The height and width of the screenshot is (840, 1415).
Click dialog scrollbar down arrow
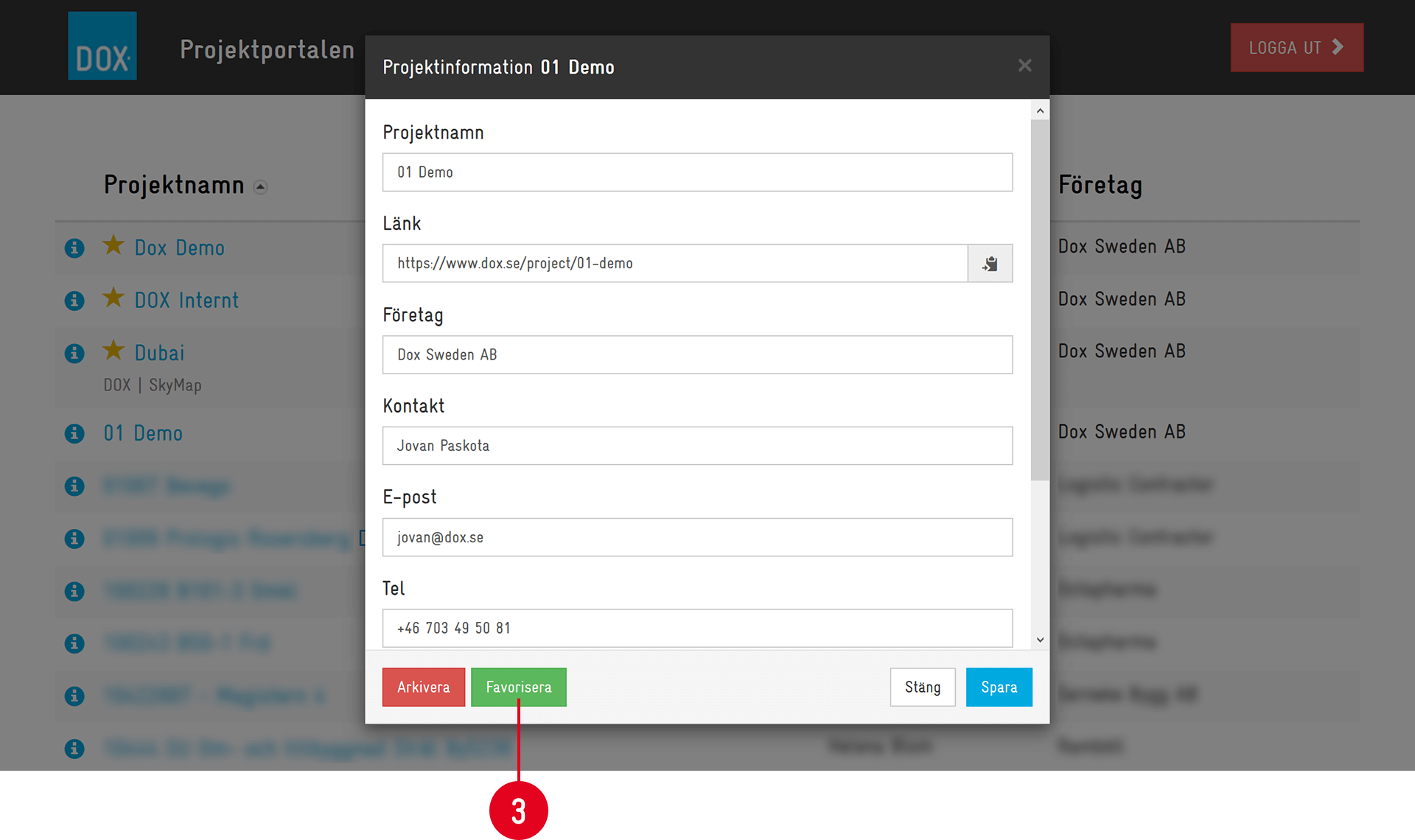point(1040,640)
